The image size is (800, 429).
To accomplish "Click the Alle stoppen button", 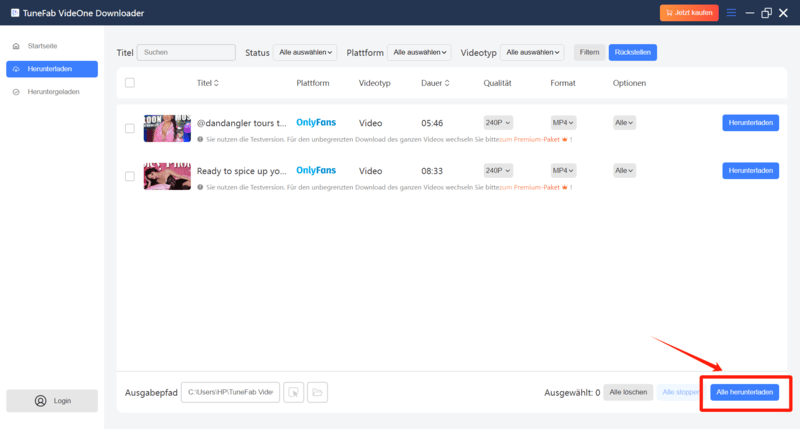I will tap(680, 392).
